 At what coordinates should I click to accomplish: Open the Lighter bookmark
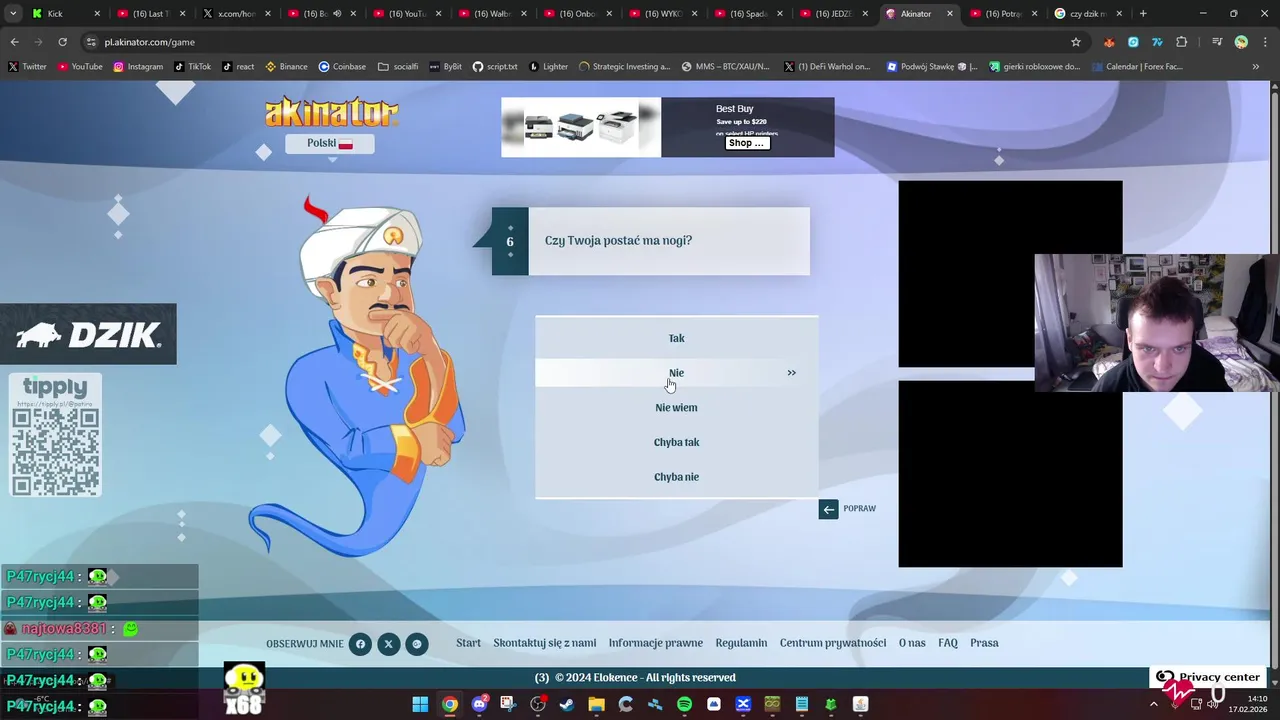pyautogui.click(x=548, y=67)
